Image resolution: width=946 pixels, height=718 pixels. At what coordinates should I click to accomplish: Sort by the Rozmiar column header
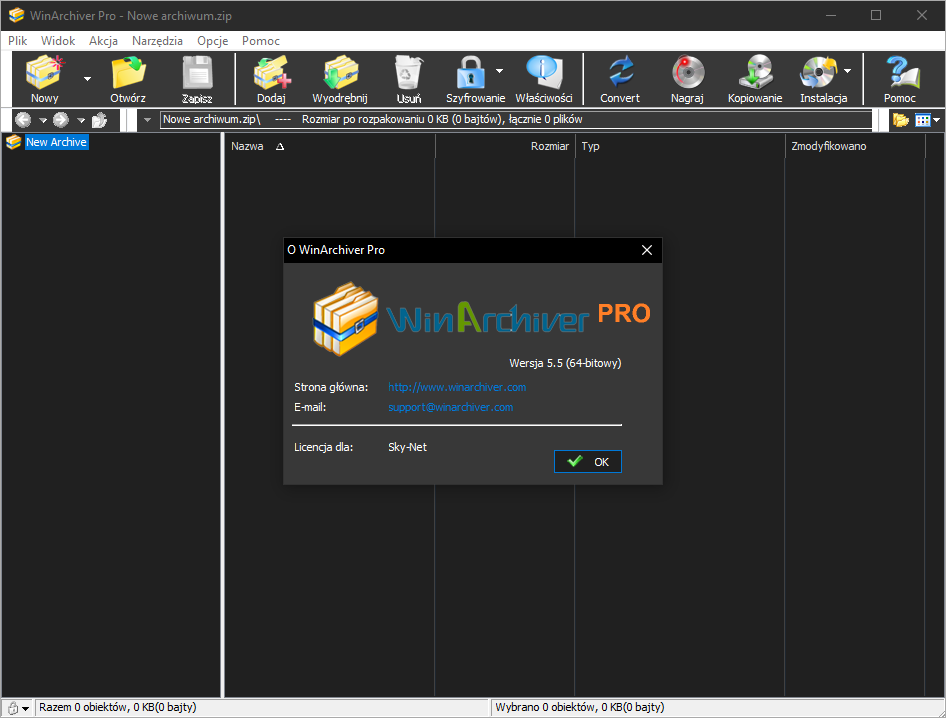[x=504, y=146]
